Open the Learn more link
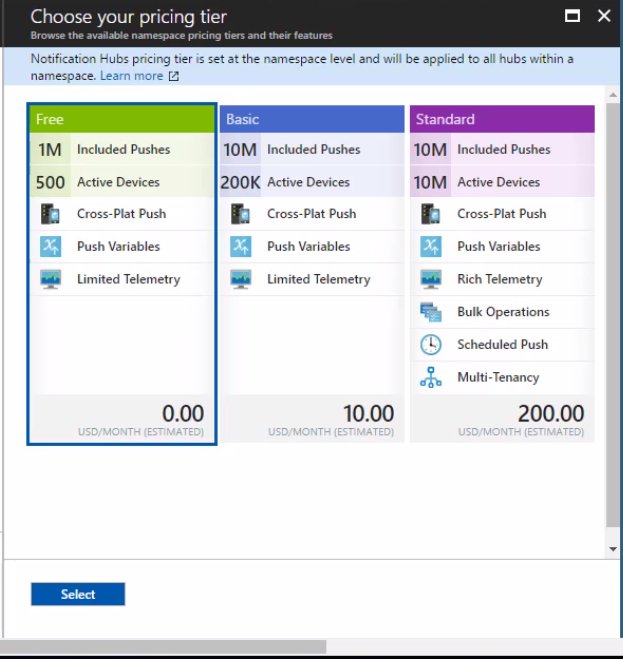Viewport: 623px width, 659px height. (132, 76)
